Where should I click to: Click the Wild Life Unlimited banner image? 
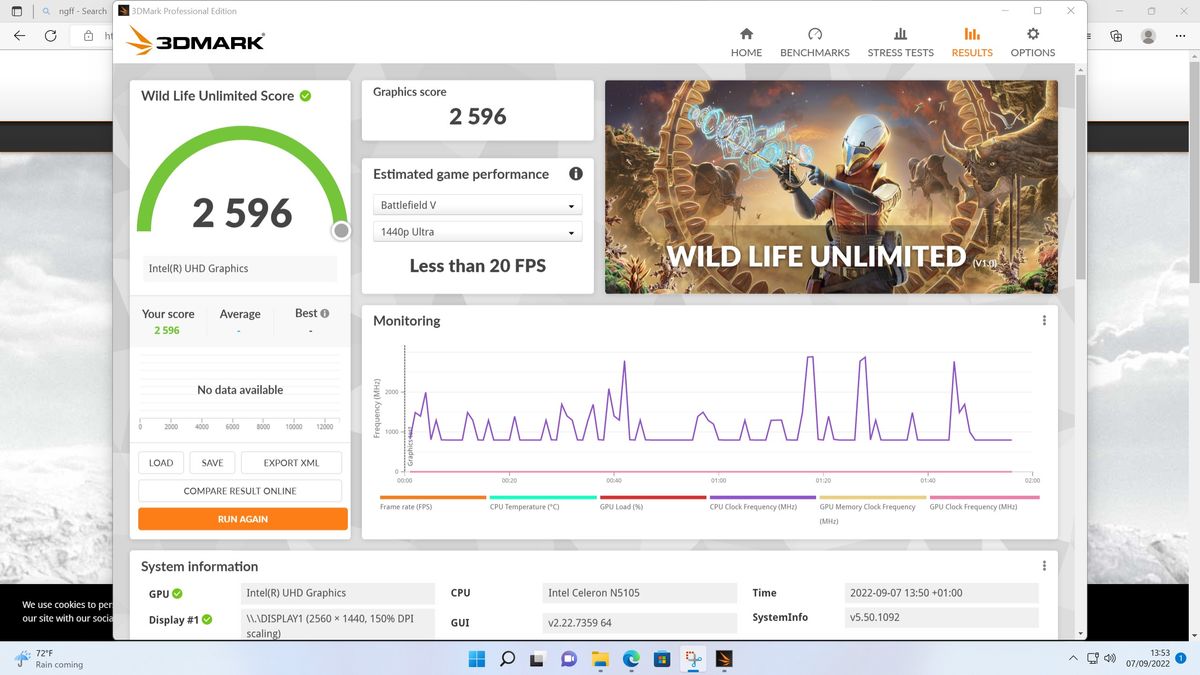(831, 187)
